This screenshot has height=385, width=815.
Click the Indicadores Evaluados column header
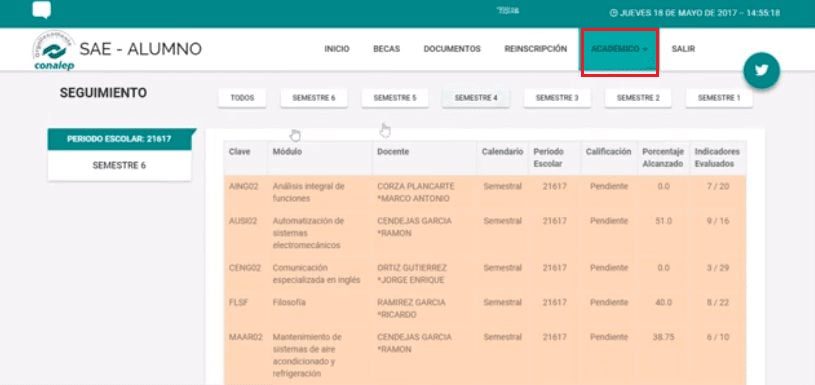717,157
